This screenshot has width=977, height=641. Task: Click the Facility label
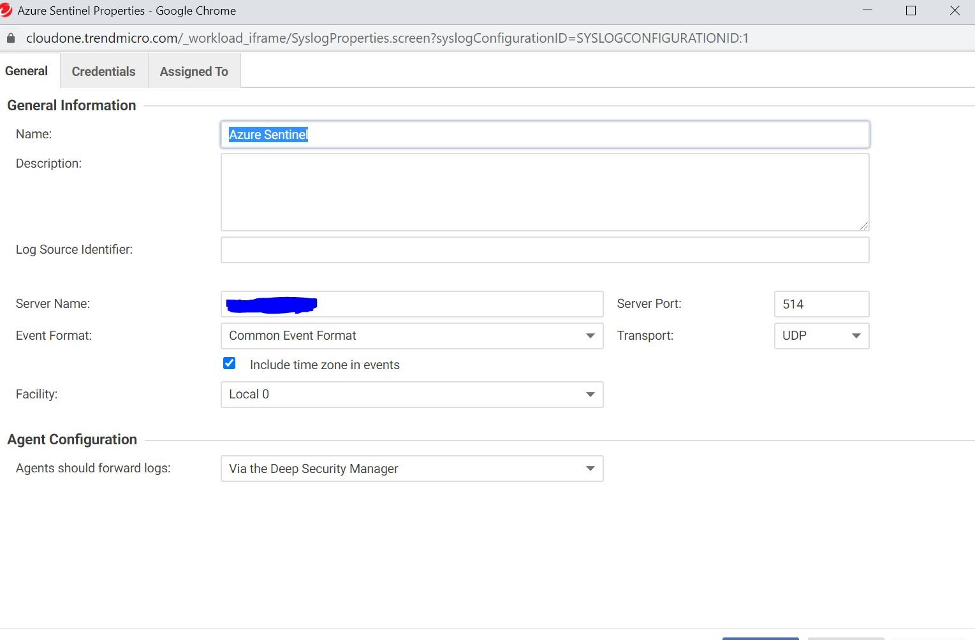37,394
